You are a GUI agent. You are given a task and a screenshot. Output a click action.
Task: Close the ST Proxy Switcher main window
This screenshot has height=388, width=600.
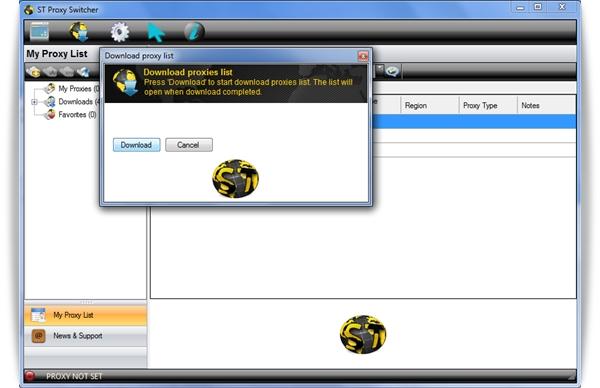562,7
